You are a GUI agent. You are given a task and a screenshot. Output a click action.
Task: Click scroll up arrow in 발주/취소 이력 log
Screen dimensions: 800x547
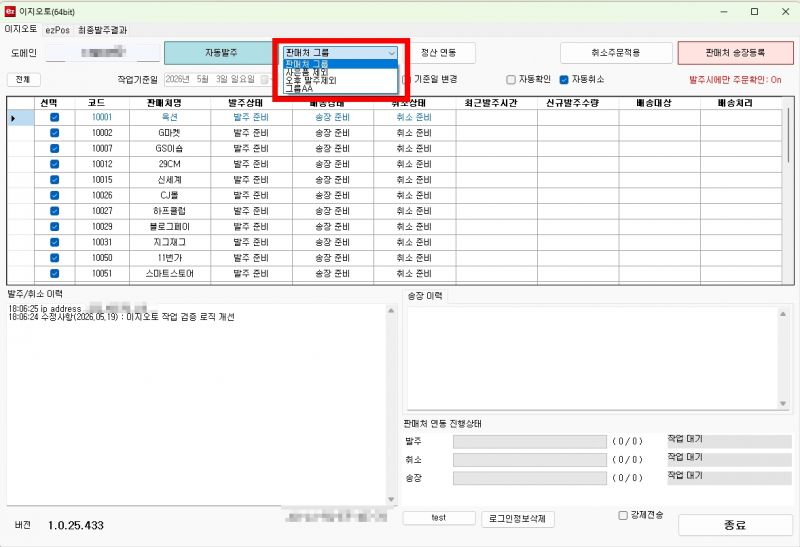click(x=391, y=310)
